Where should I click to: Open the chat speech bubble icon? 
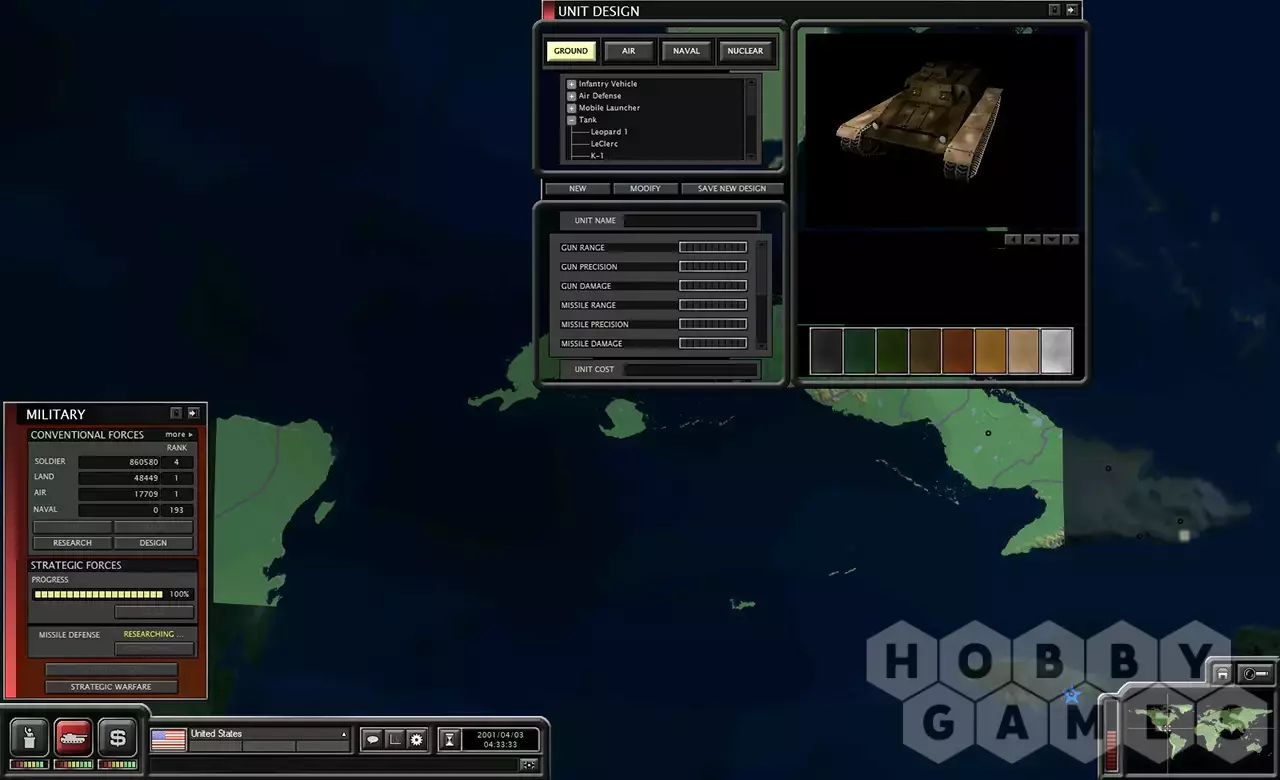coord(372,739)
